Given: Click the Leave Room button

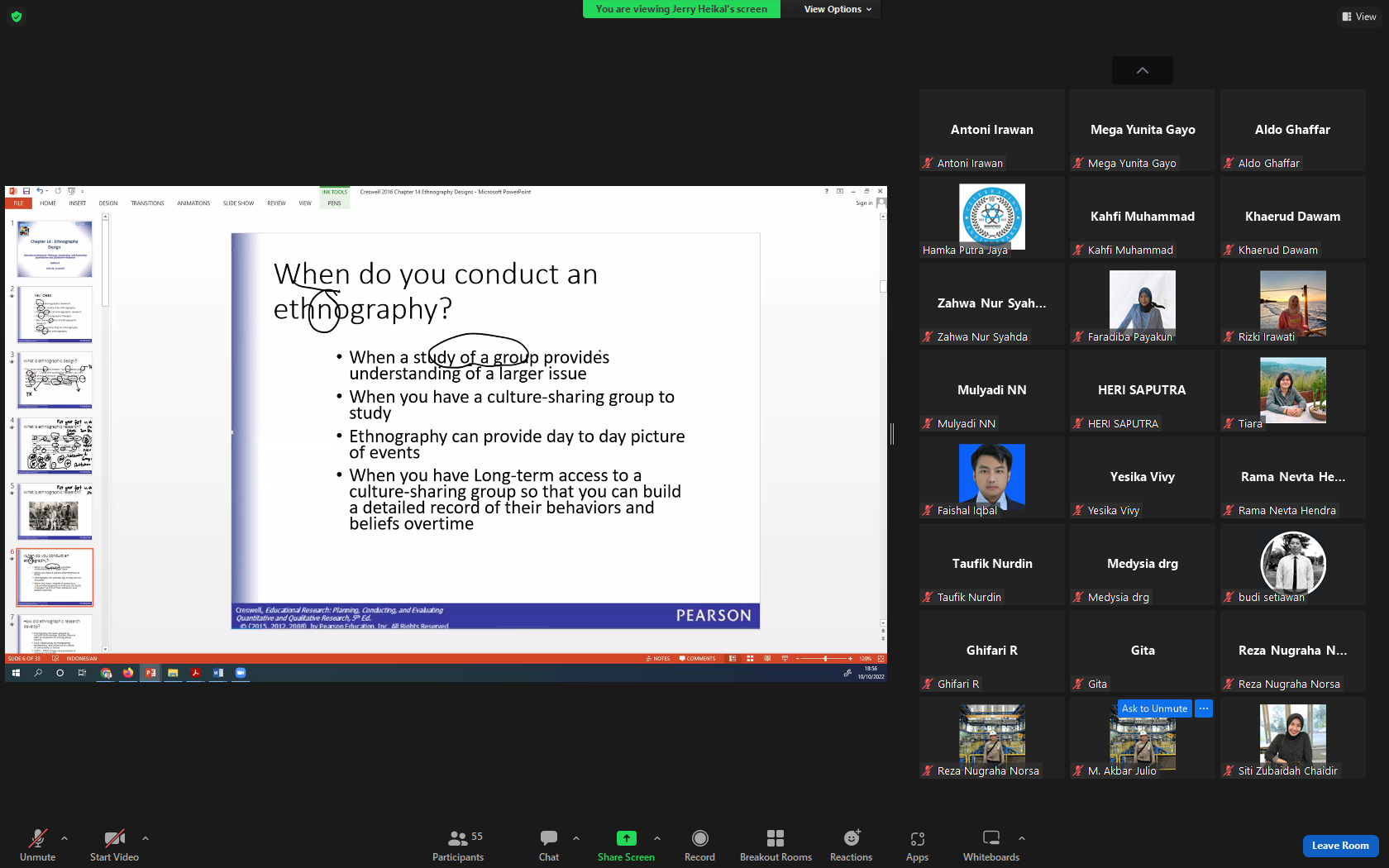Looking at the screenshot, I should click(1340, 846).
